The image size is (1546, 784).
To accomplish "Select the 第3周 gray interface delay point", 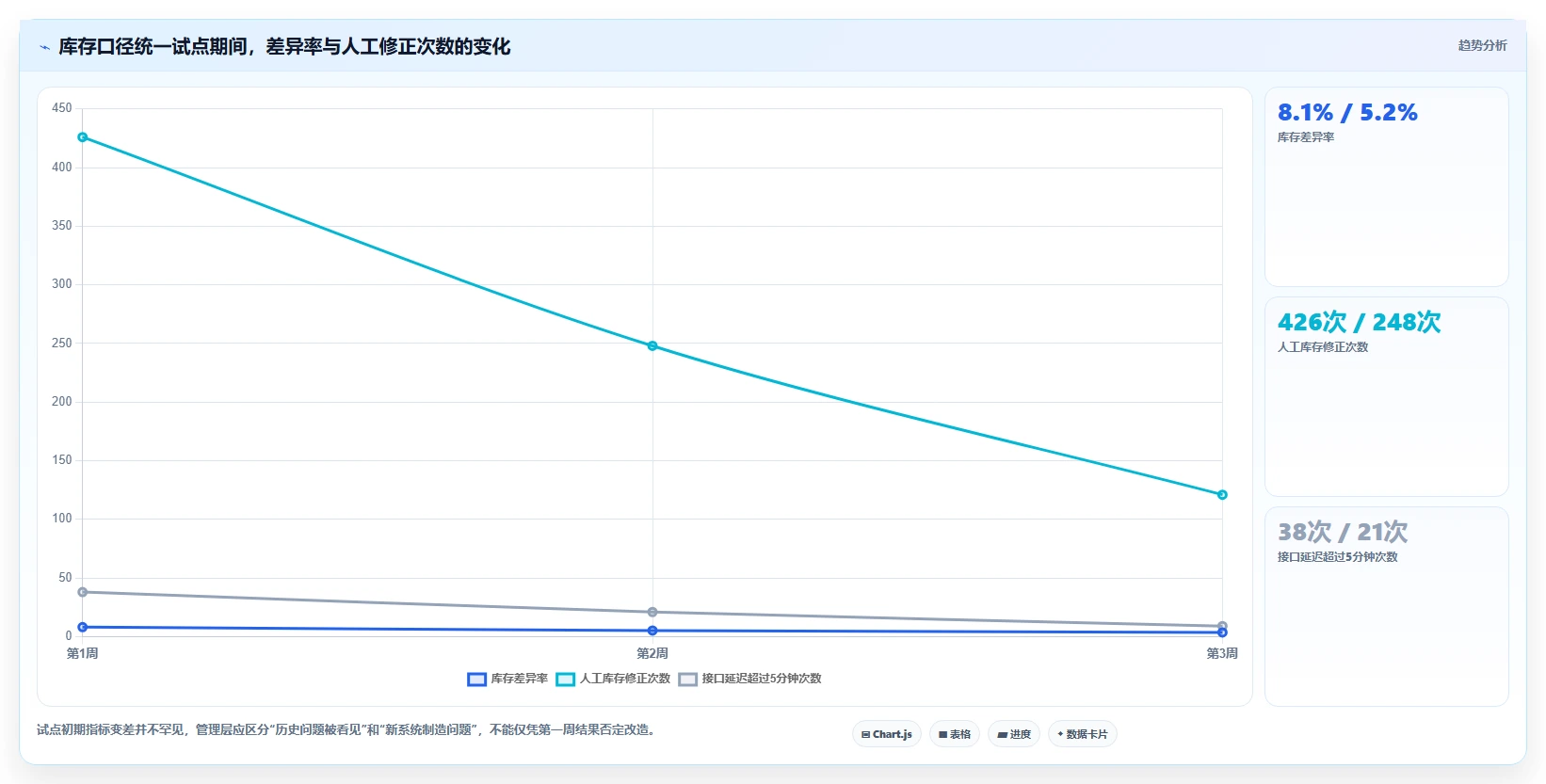I will (1222, 626).
